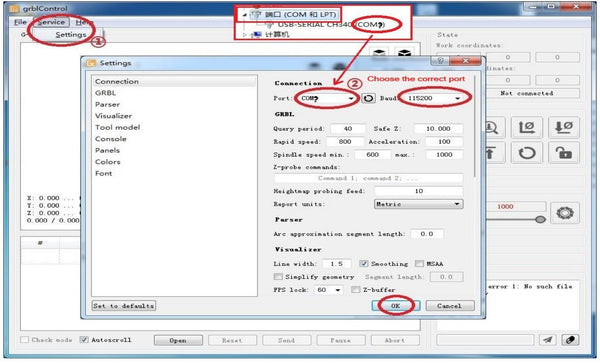The width and height of the screenshot is (600, 363).
Task: Choose Settings from the Service menu
Action: [x=71, y=35]
